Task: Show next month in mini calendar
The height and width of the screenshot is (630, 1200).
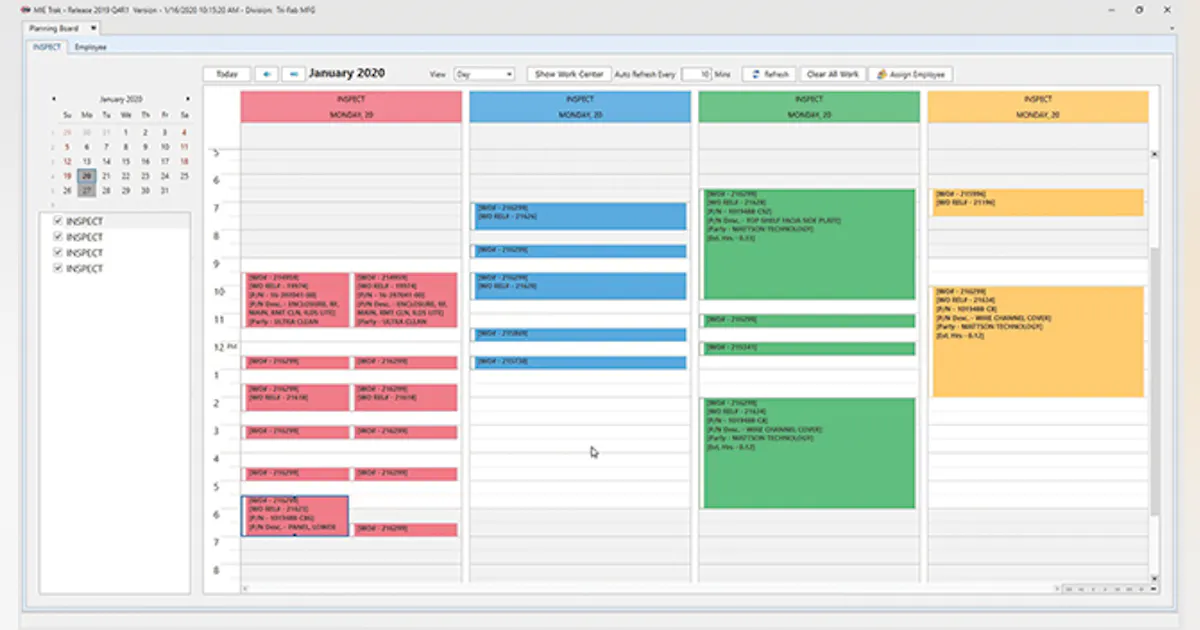Action: tap(187, 99)
